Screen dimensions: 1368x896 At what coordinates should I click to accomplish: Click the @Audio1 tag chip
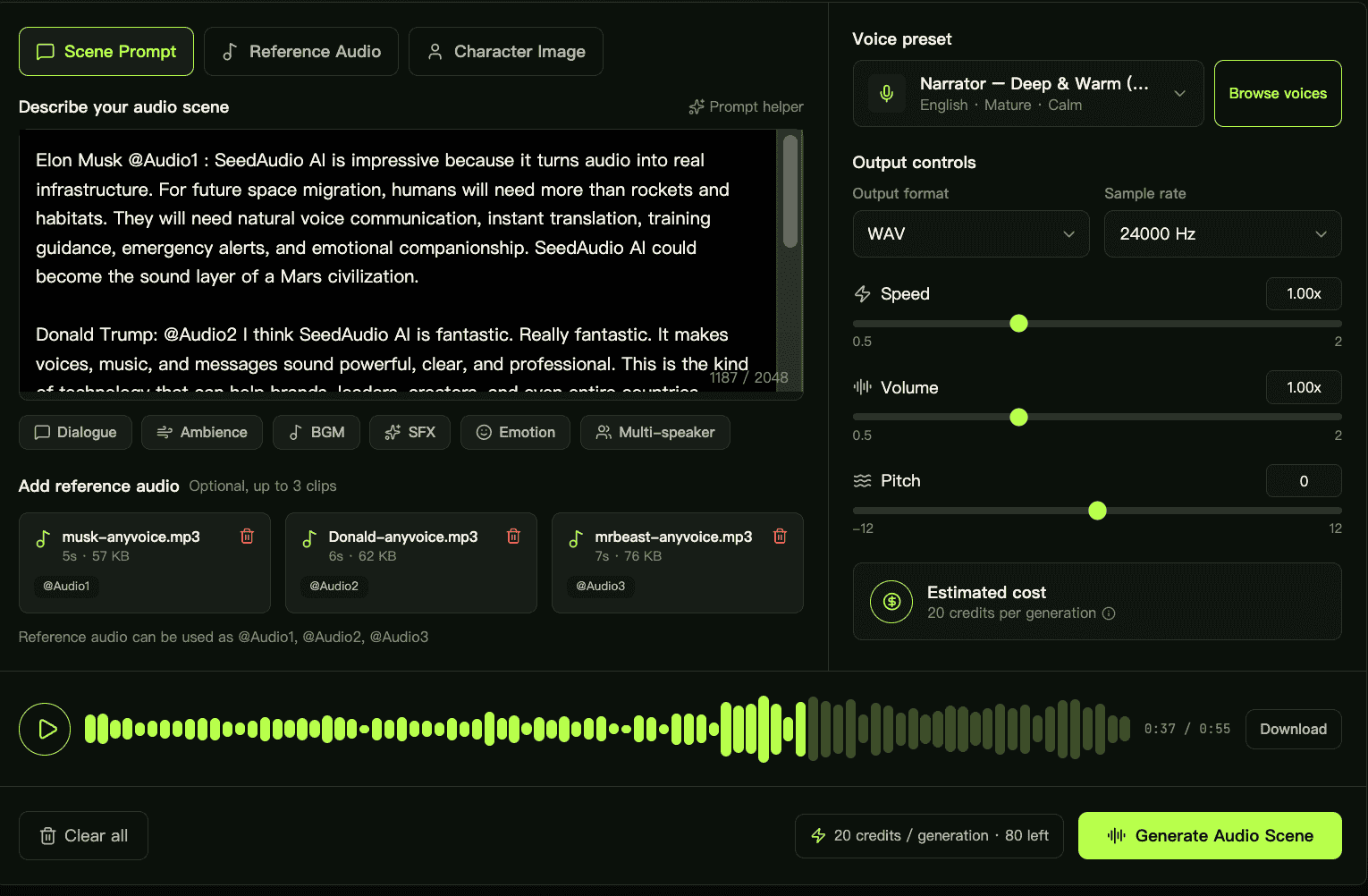point(66,587)
